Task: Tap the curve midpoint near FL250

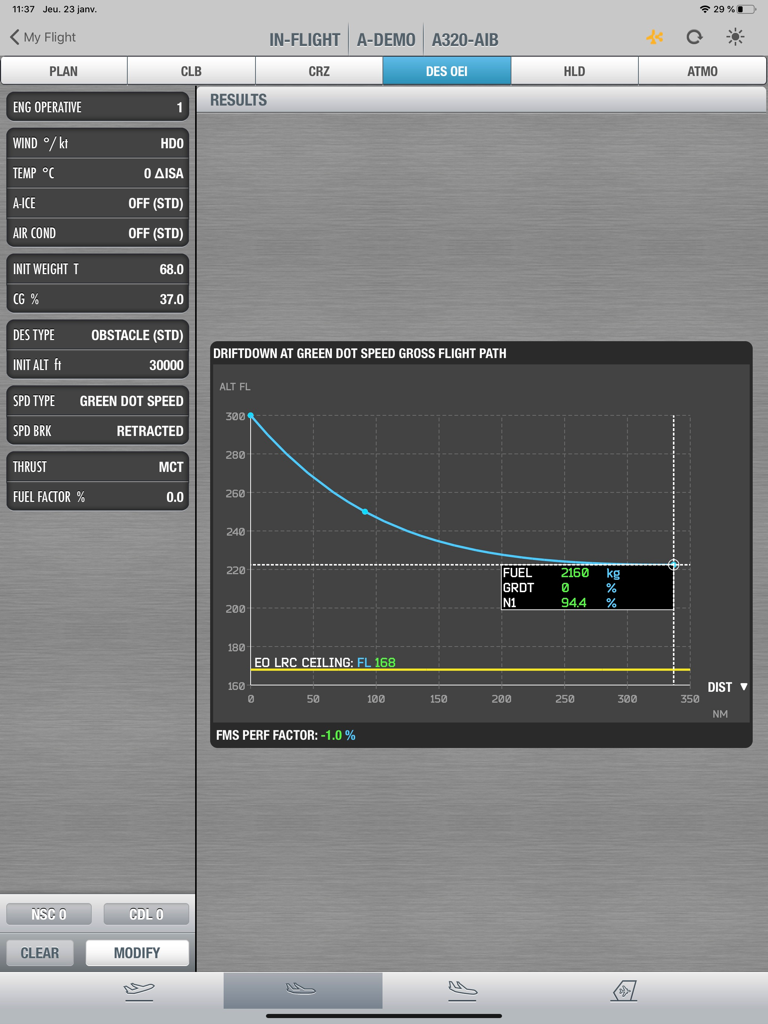Action: pyautogui.click(x=365, y=512)
